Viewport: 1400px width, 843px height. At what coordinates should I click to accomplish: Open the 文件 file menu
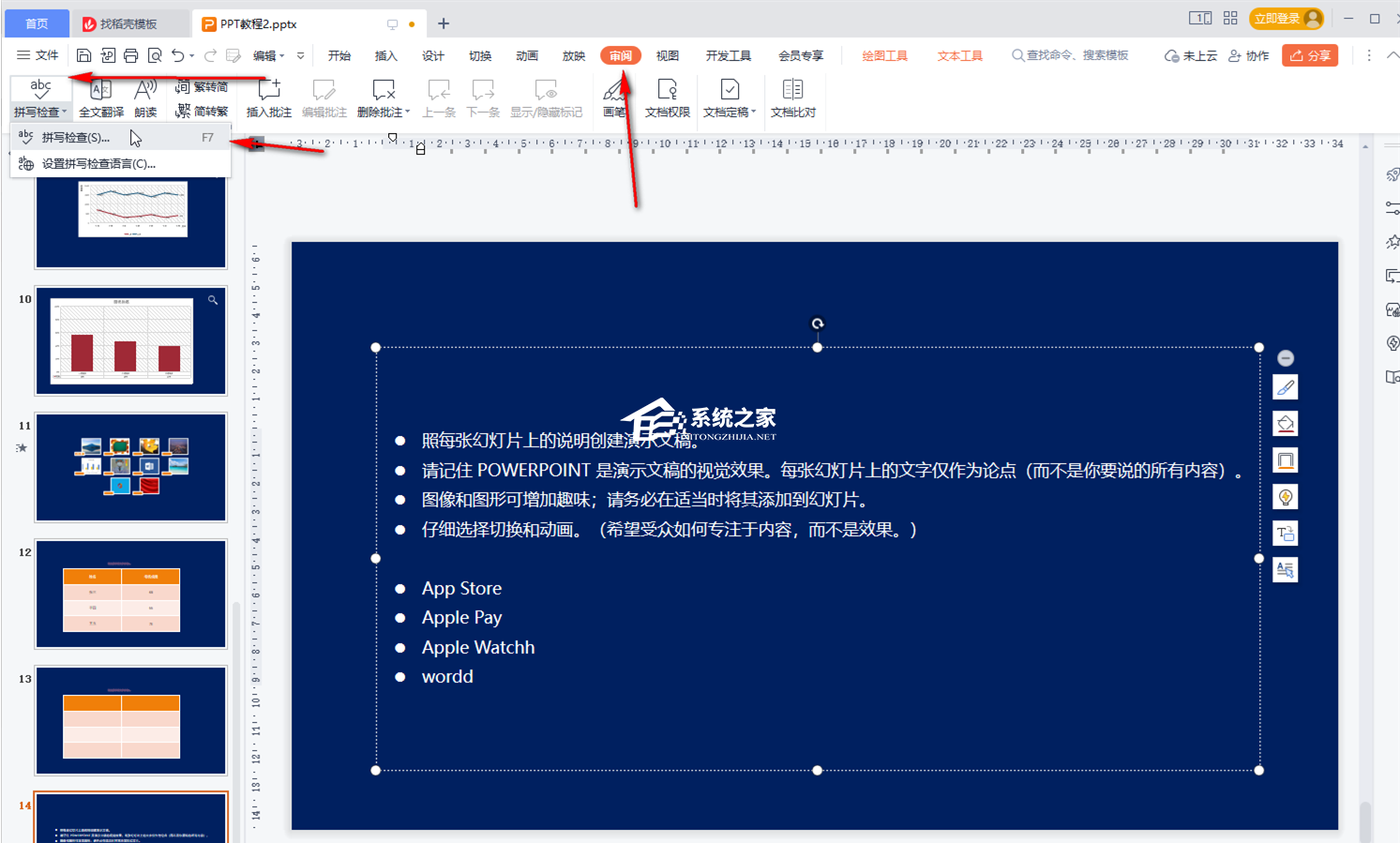pos(38,56)
